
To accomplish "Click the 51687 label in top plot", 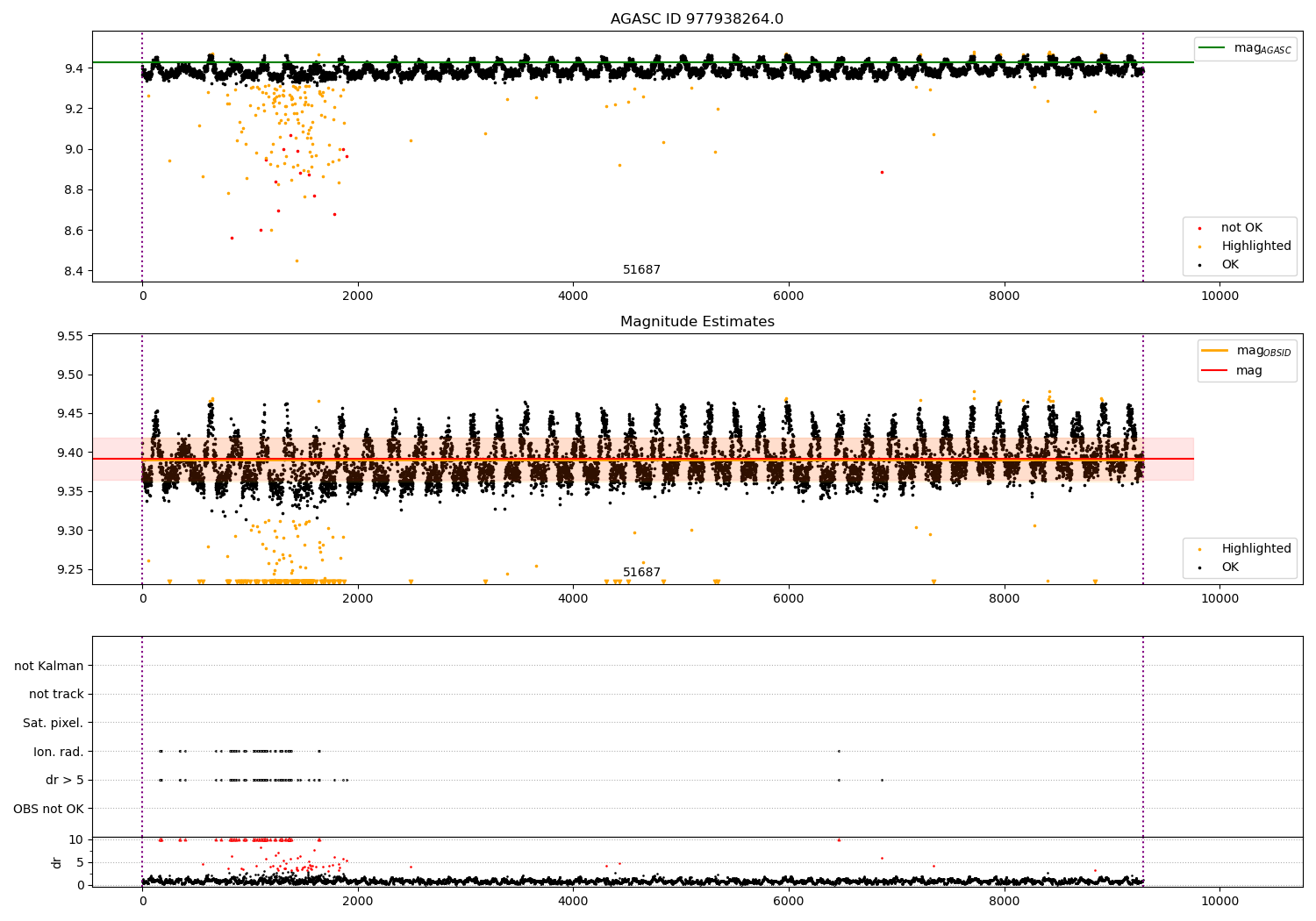I will pyautogui.click(x=641, y=270).
